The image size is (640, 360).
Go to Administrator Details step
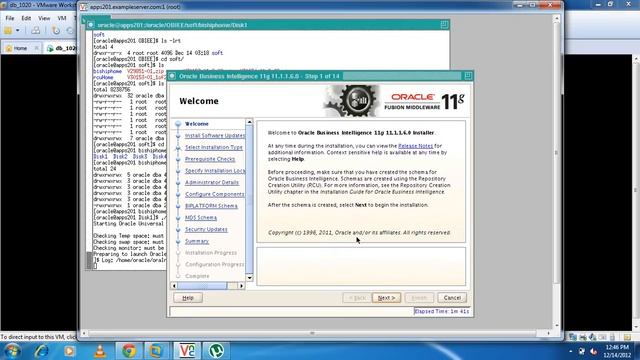point(212,182)
